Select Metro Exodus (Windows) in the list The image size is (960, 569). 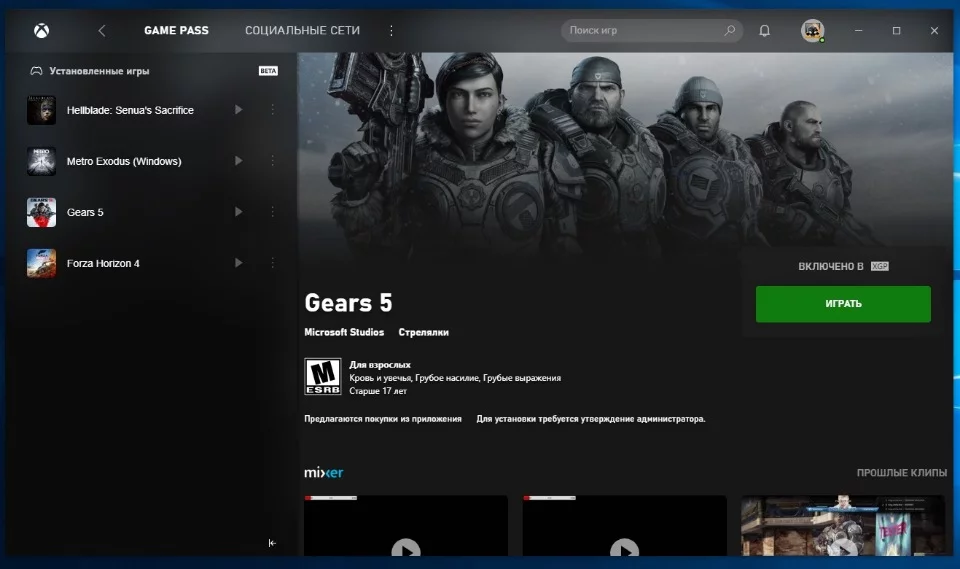(x=124, y=161)
